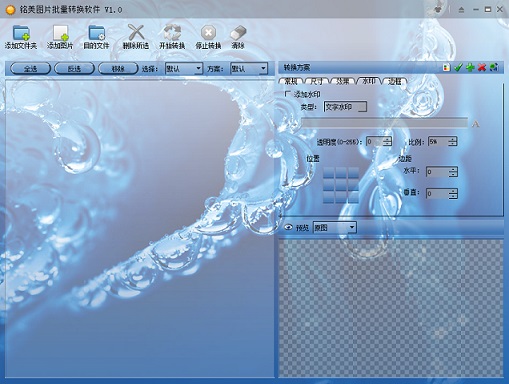Open the 选择 dropdown
The width and height of the screenshot is (509, 384).
(184, 69)
